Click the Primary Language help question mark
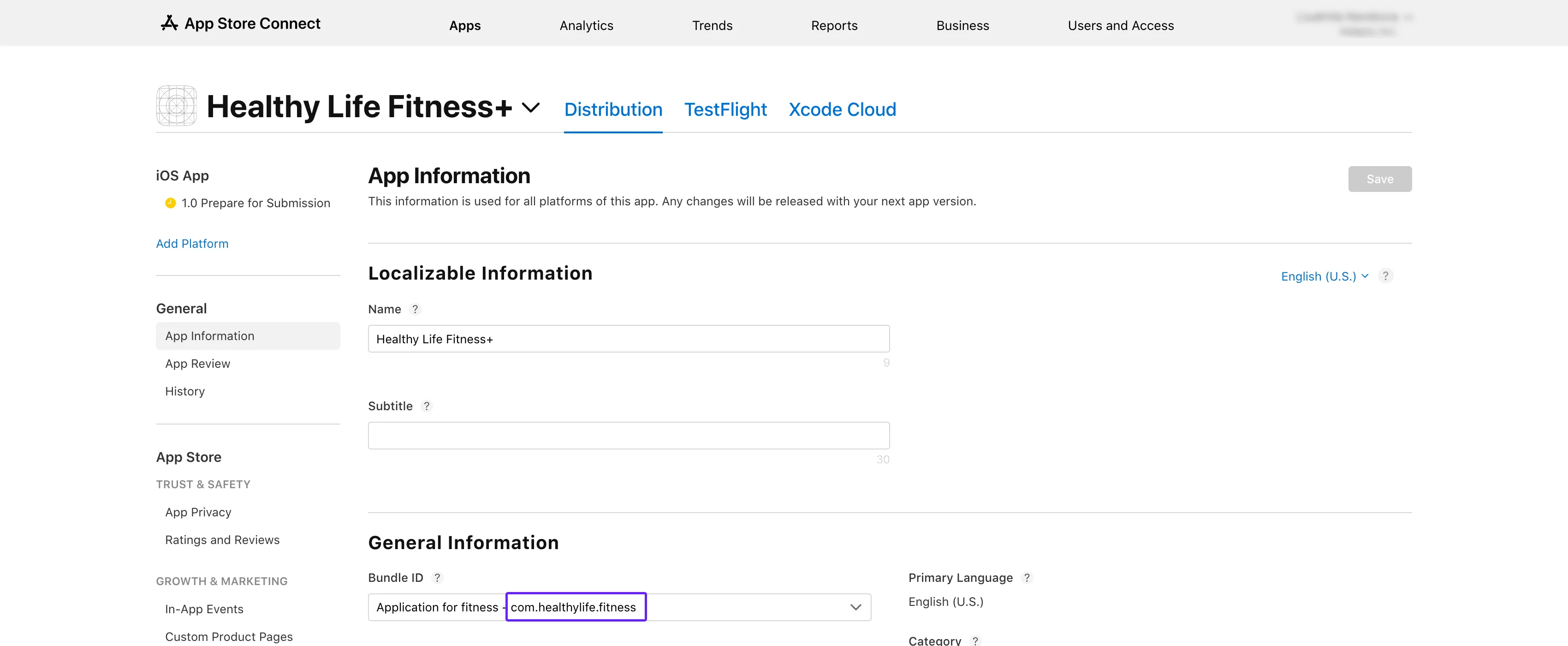This screenshot has height=646, width=1568. (x=1027, y=578)
